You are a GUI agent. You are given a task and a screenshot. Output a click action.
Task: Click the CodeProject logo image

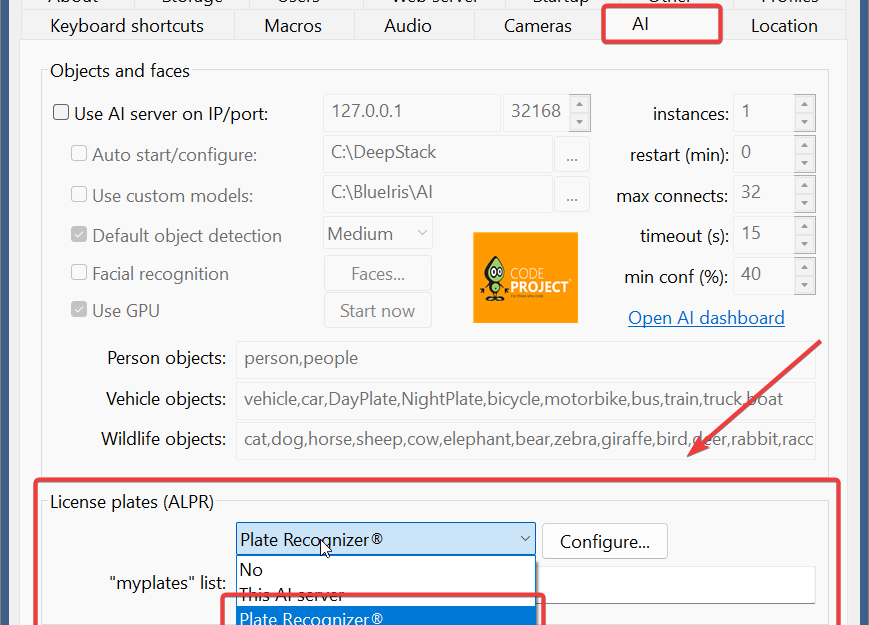click(525, 278)
